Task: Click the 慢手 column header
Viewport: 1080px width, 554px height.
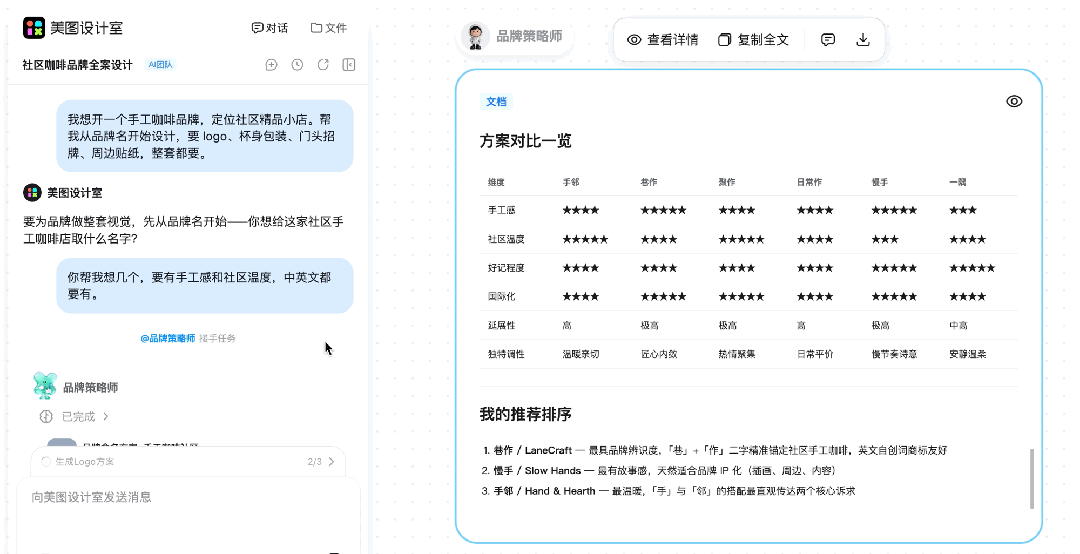Action: point(880,182)
